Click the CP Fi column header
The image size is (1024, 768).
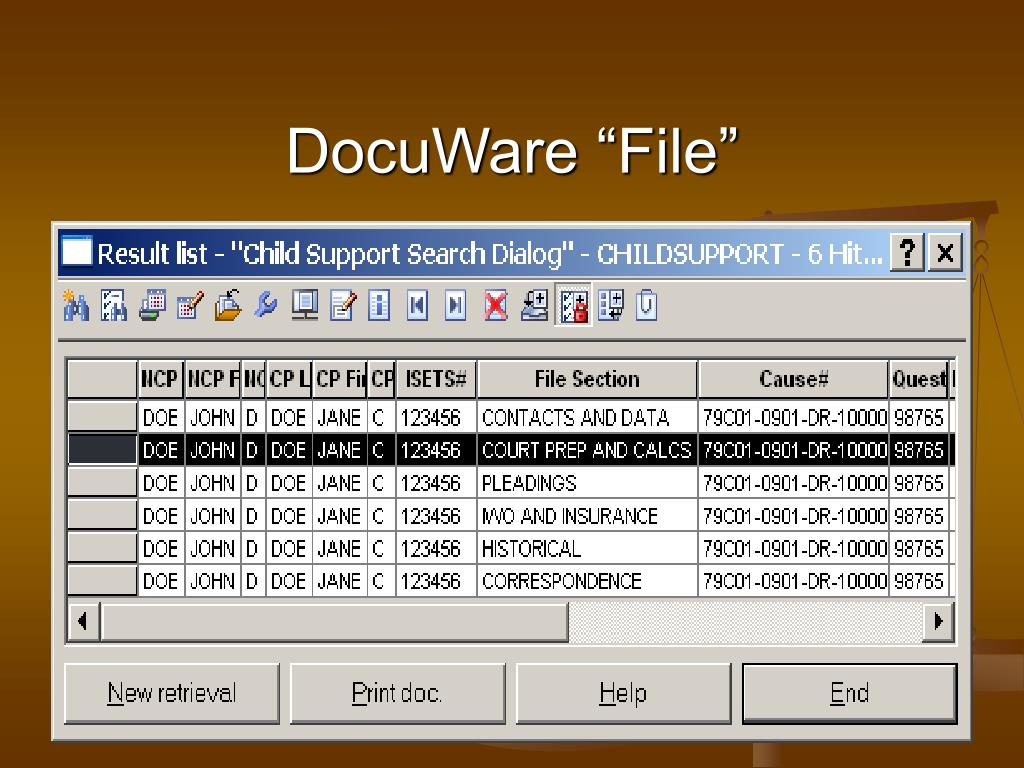click(x=340, y=379)
